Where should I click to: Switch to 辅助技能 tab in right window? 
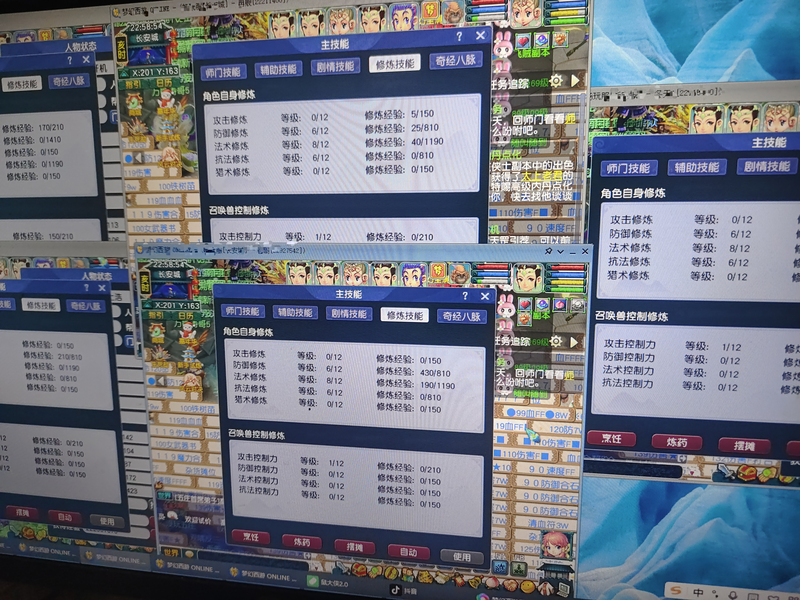(x=696, y=167)
